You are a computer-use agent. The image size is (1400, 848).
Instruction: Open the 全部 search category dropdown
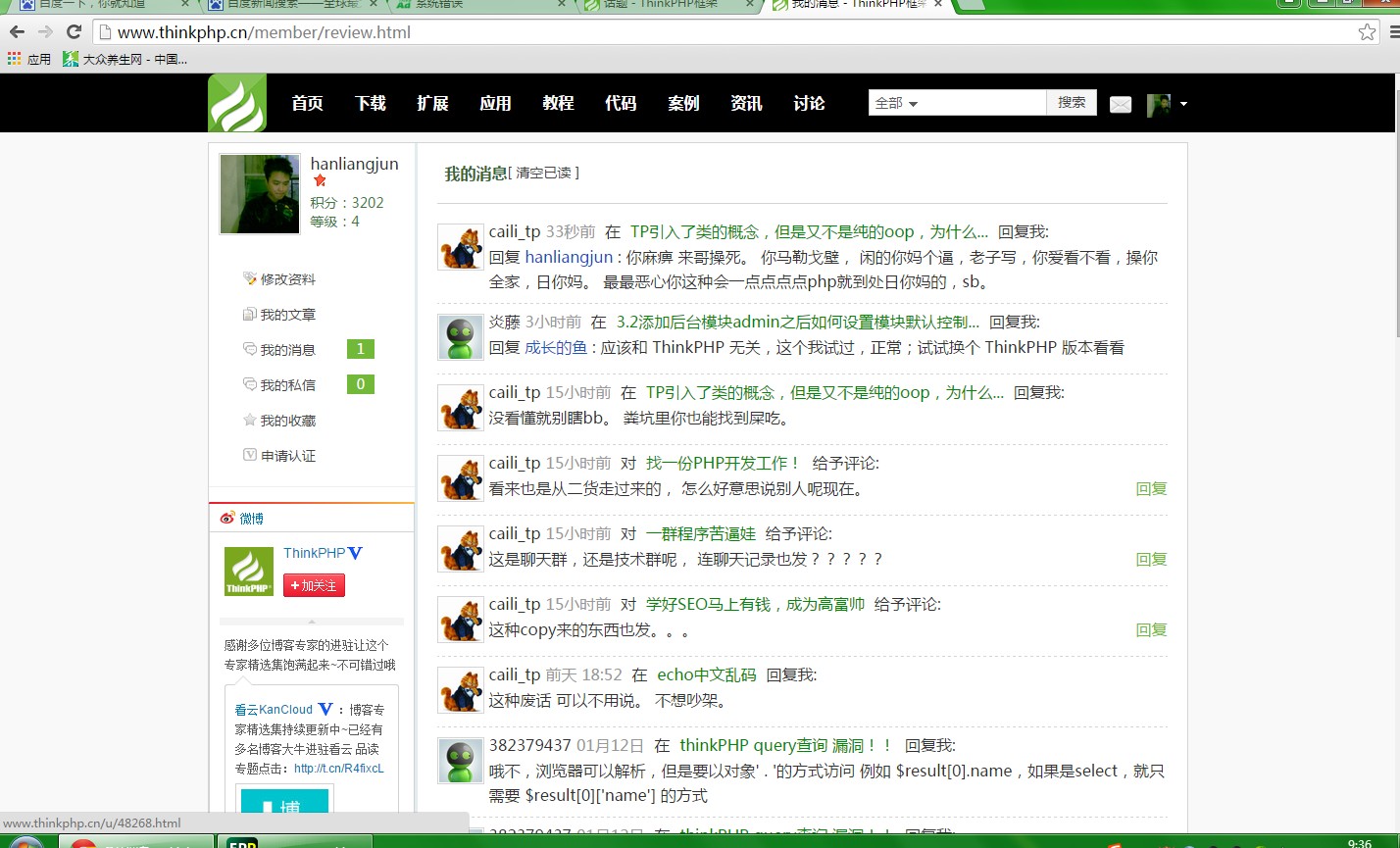coord(896,103)
